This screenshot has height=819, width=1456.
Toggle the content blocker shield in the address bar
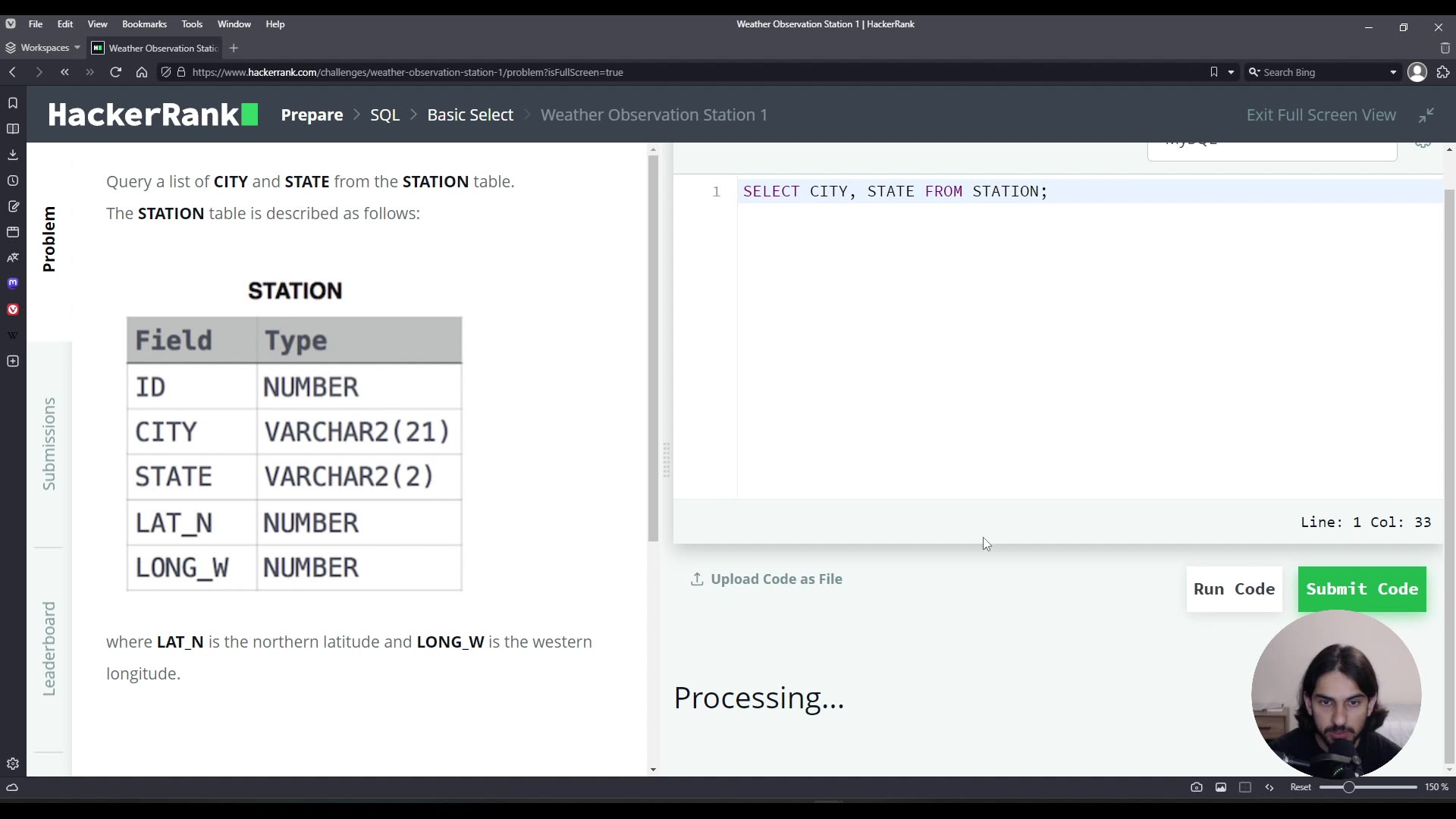(x=166, y=72)
